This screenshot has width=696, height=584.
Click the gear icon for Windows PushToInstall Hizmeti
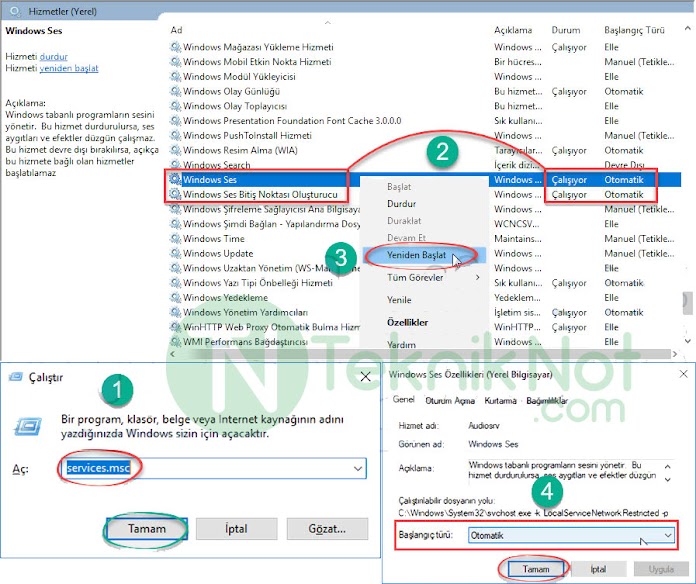pyautogui.click(x=176, y=135)
